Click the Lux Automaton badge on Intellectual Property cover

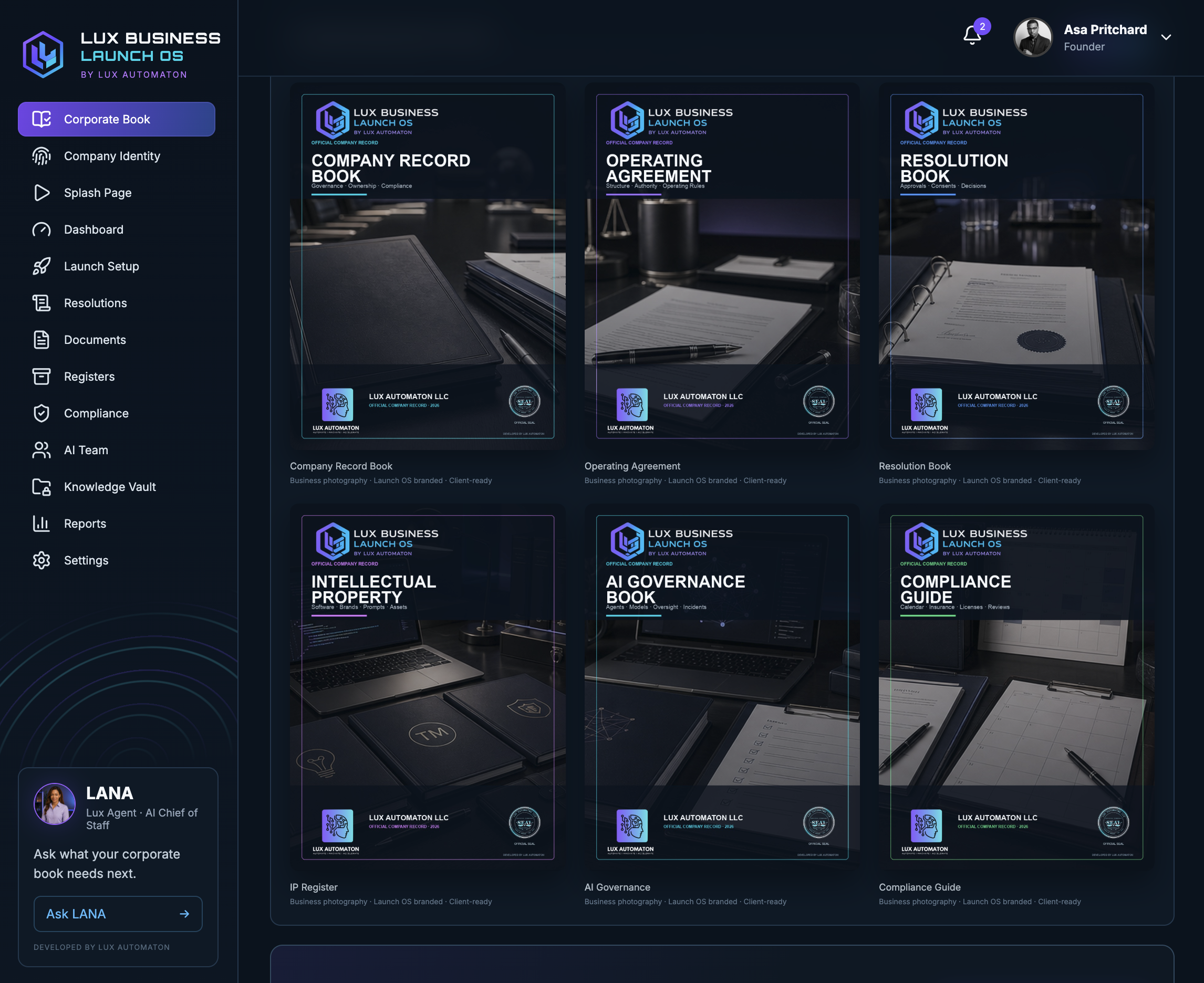coord(338,825)
